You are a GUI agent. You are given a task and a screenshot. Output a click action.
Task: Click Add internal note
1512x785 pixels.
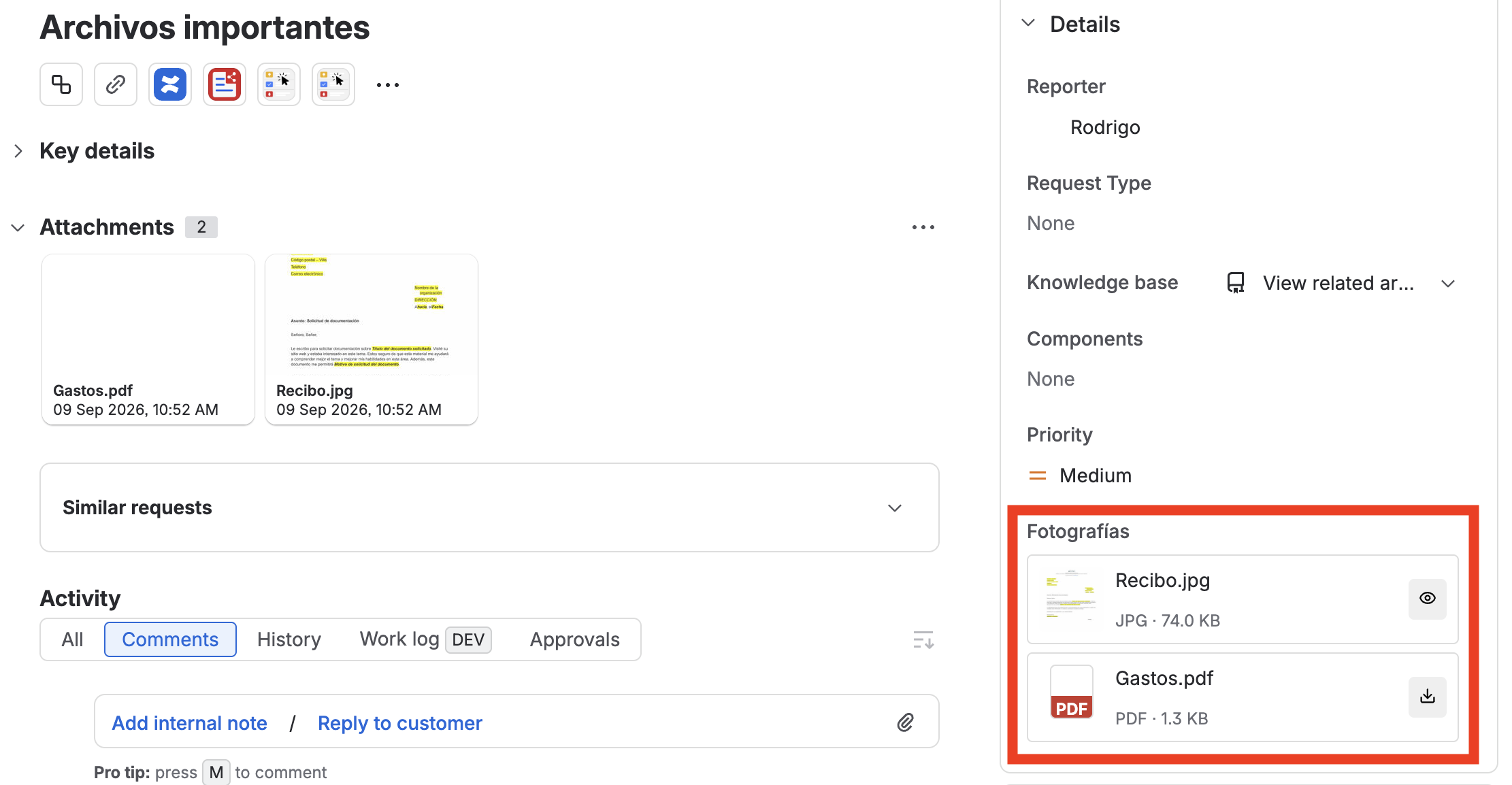[x=189, y=722]
